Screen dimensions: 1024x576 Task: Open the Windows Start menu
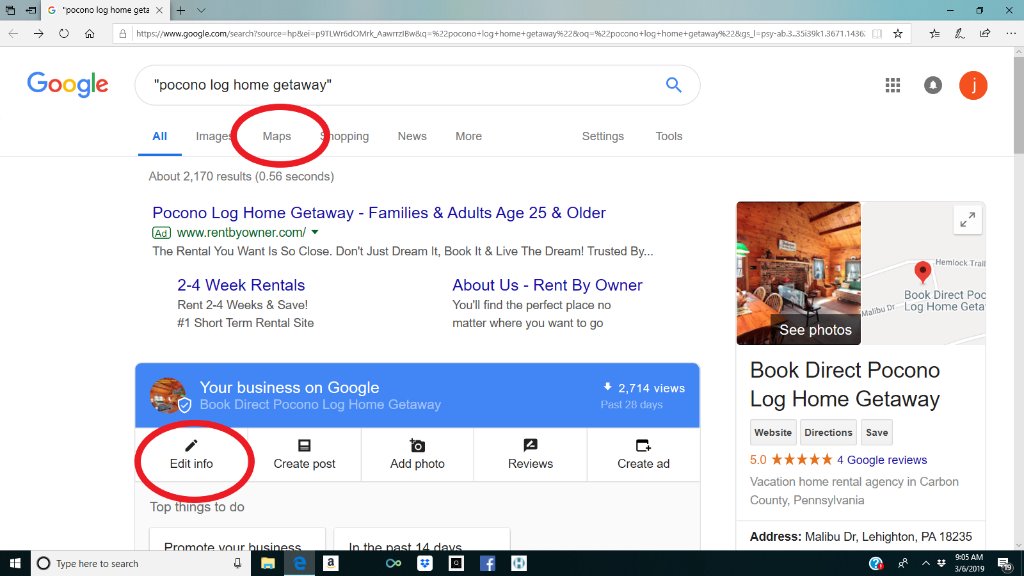(x=15, y=563)
